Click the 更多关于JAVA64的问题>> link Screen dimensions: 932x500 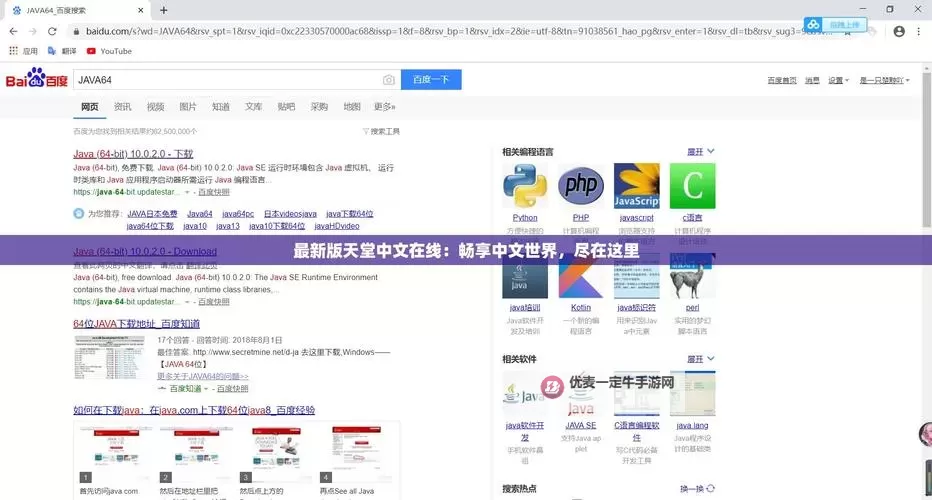coord(203,376)
